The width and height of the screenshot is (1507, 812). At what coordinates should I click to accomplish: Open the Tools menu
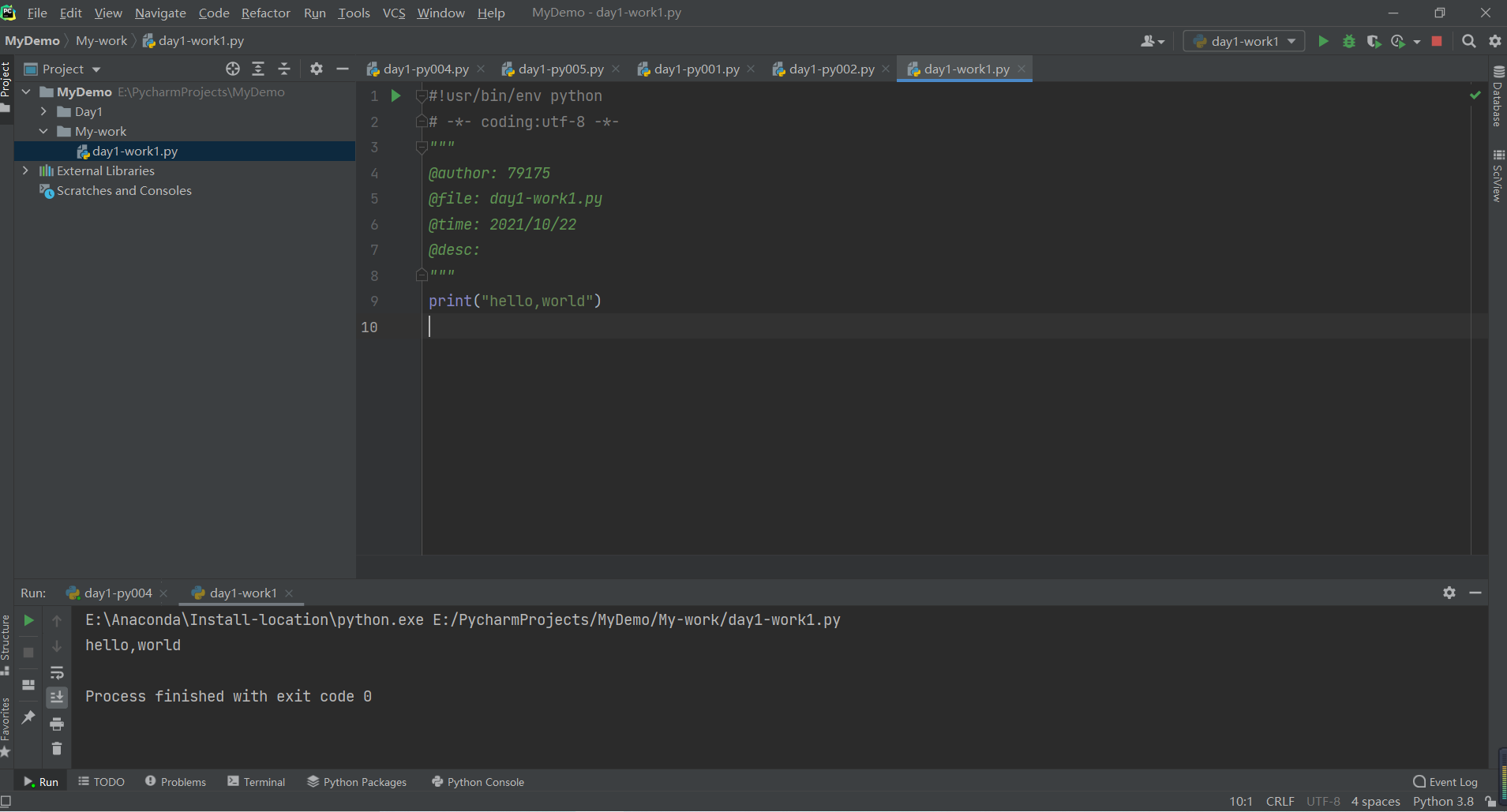tap(354, 13)
